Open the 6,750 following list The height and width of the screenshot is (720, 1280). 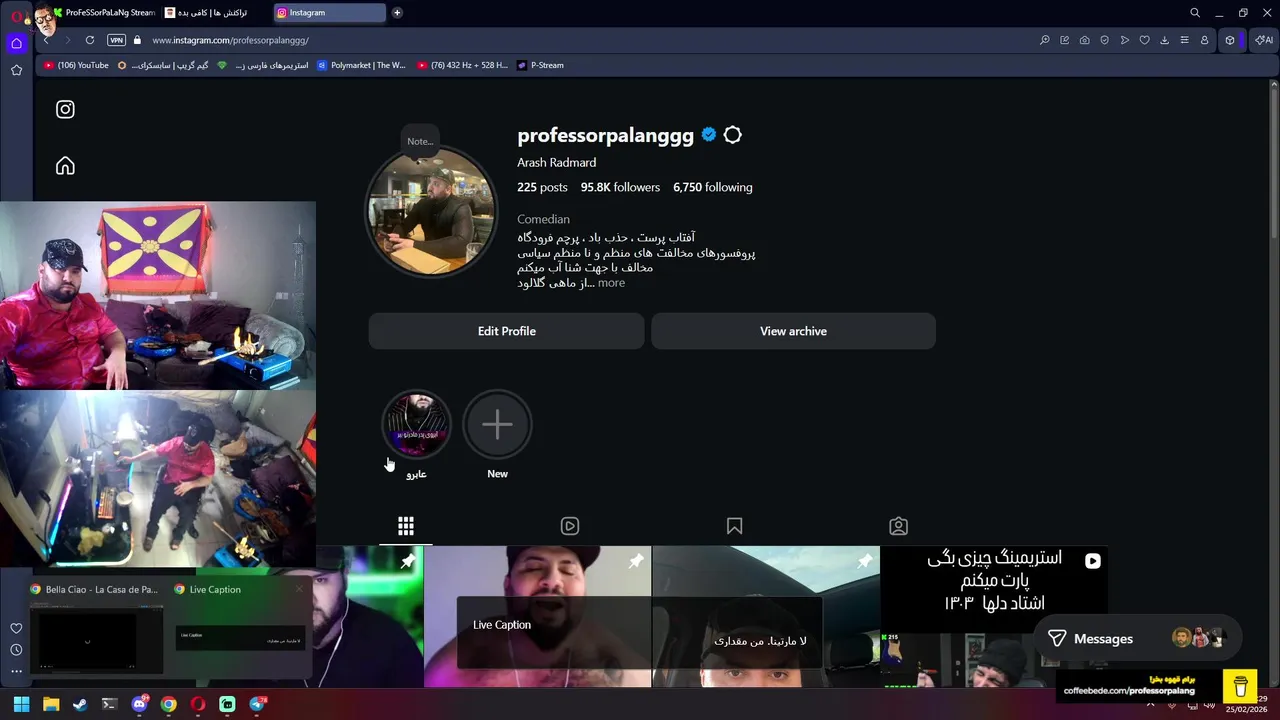coord(712,187)
